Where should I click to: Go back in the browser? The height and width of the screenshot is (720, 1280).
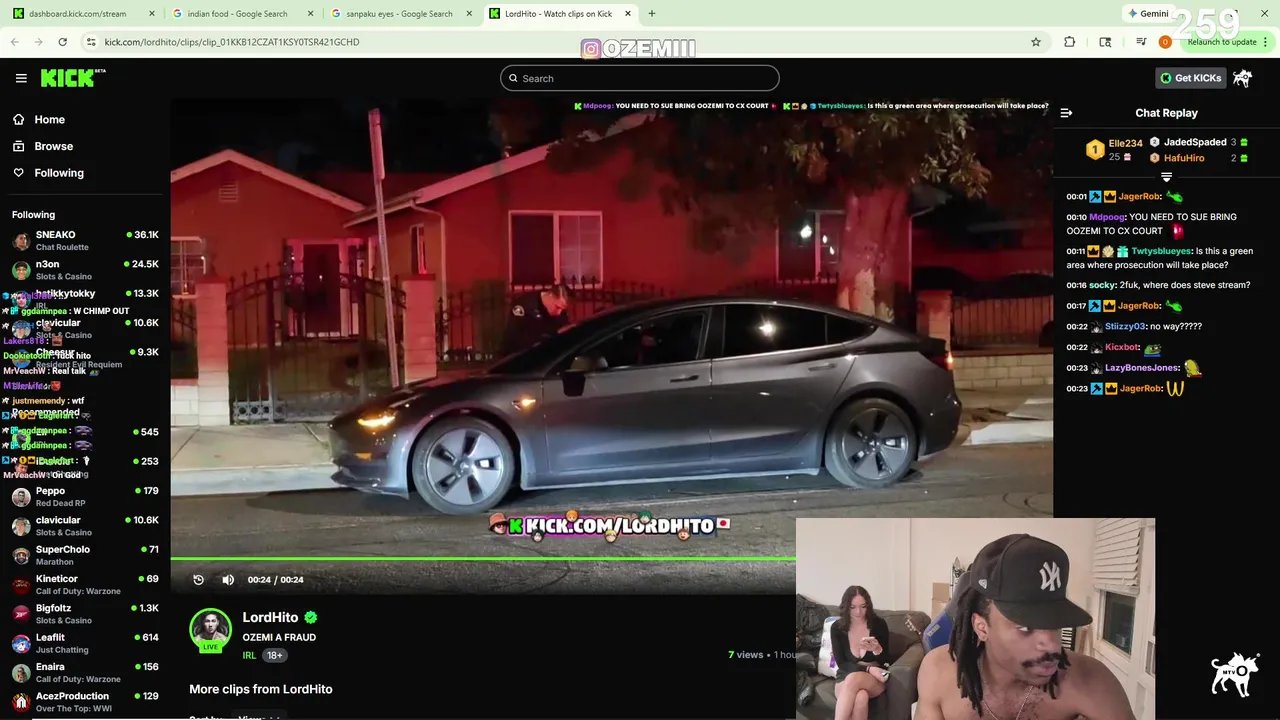click(15, 42)
